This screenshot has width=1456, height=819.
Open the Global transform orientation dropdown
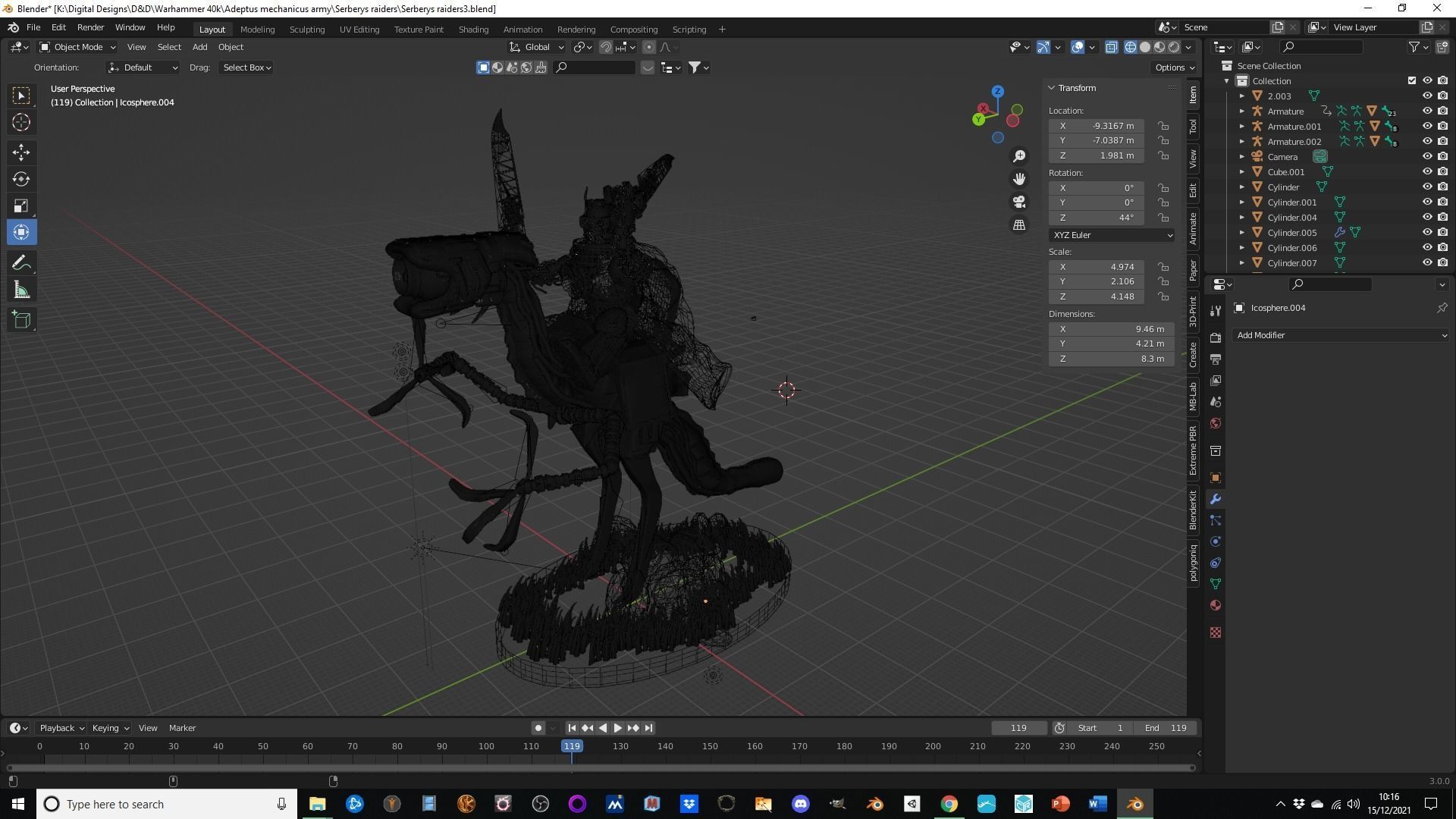(x=537, y=47)
